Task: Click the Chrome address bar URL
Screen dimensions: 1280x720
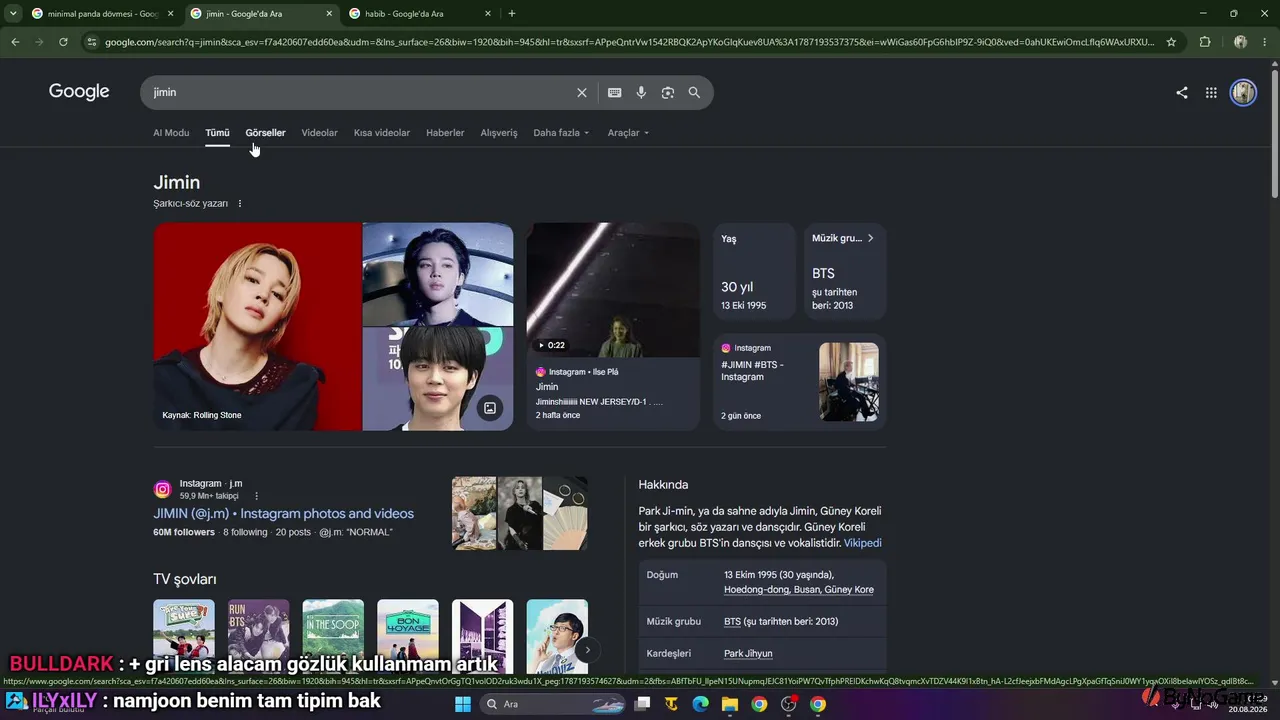Action: click(628, 42)
